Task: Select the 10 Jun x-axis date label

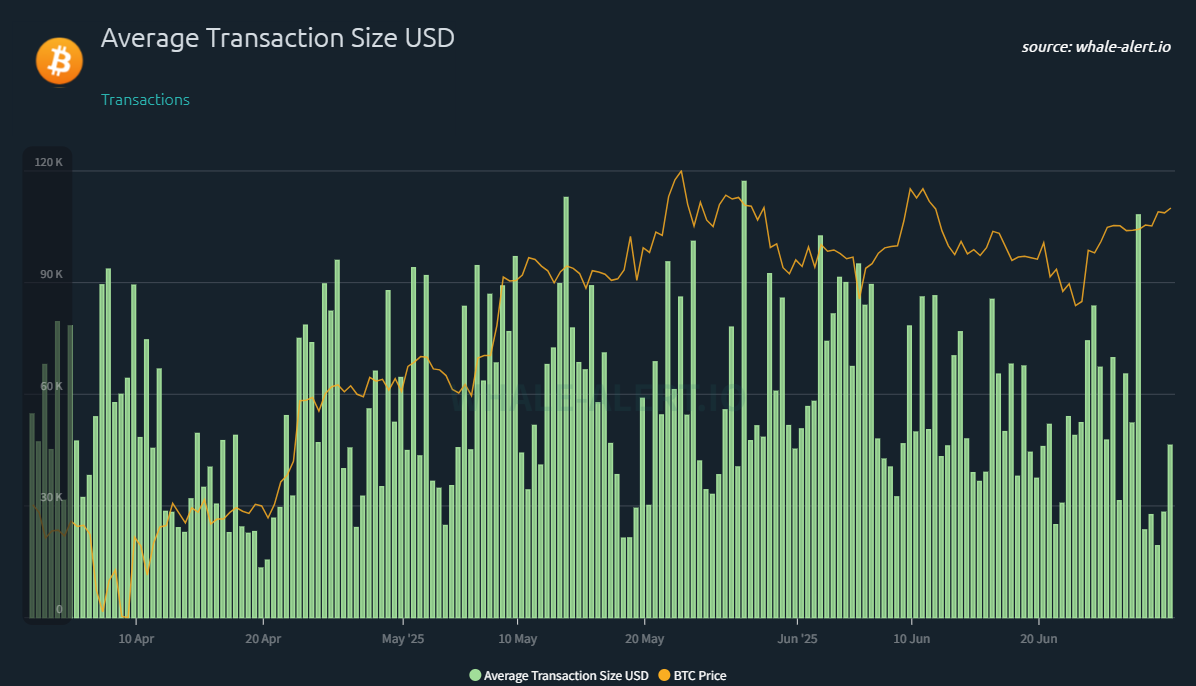Action: tap(911, 638)
